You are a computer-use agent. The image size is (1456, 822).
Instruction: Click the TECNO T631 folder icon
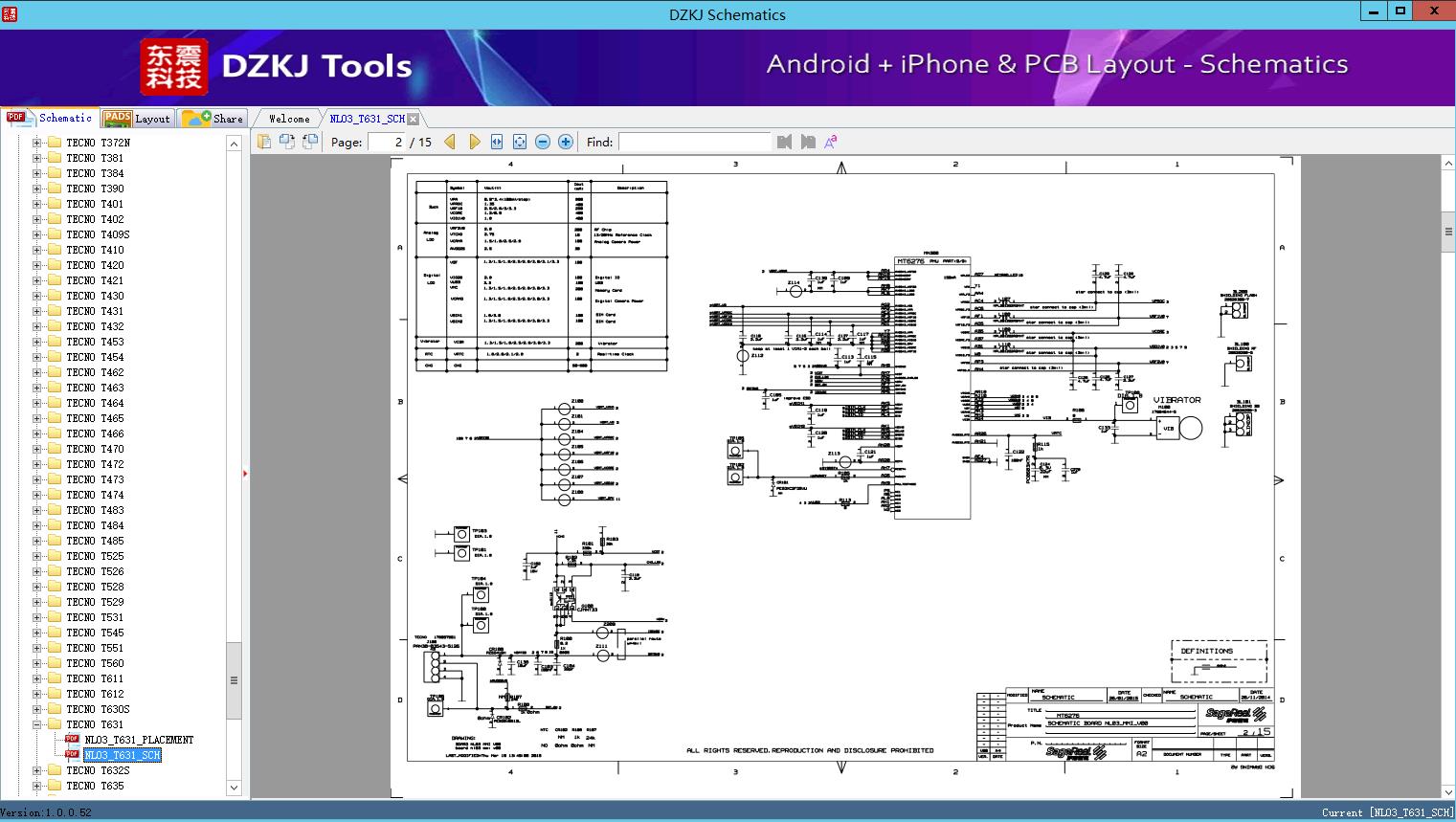tap(55, 724)
